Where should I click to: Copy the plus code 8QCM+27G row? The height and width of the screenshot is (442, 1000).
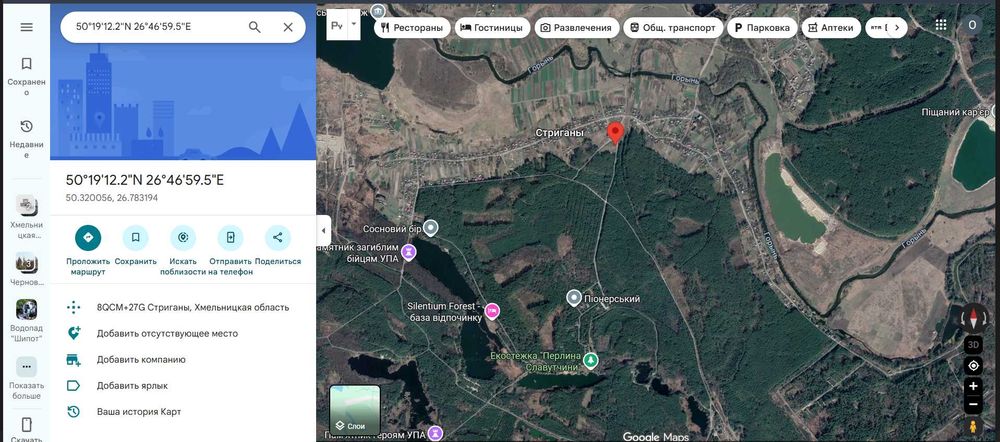(183, 307)
